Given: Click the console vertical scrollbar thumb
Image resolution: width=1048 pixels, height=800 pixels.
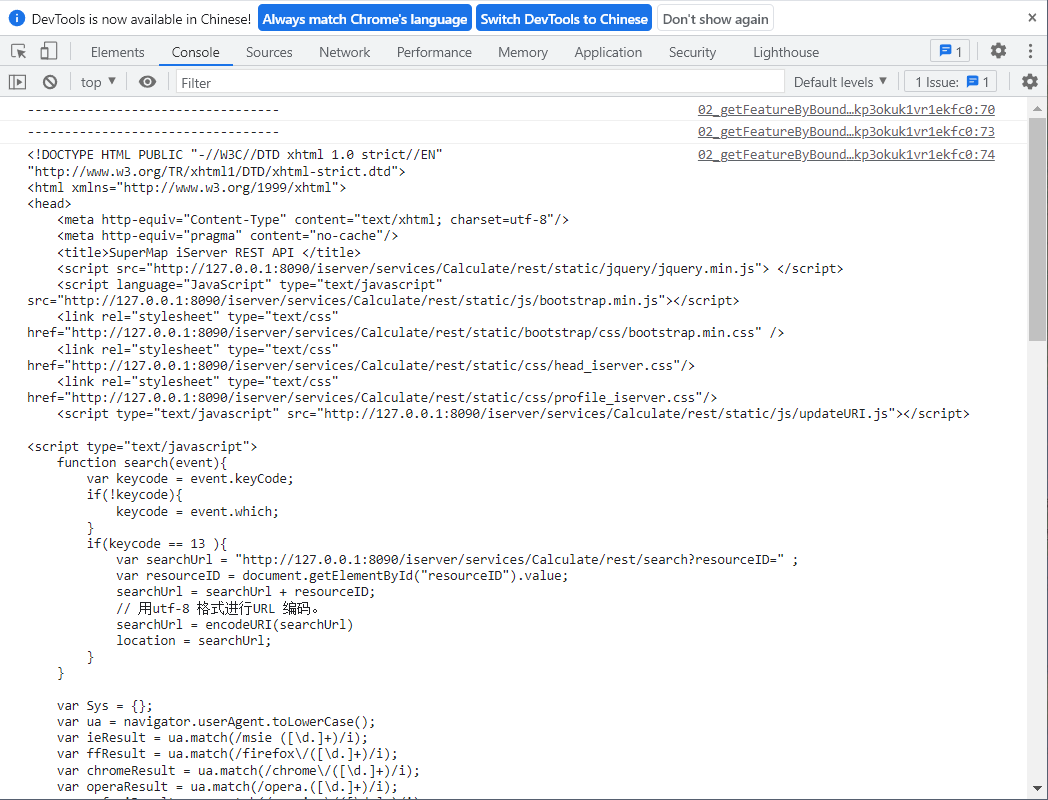Looking at the screenshot, I should (x=1037, y=230).
